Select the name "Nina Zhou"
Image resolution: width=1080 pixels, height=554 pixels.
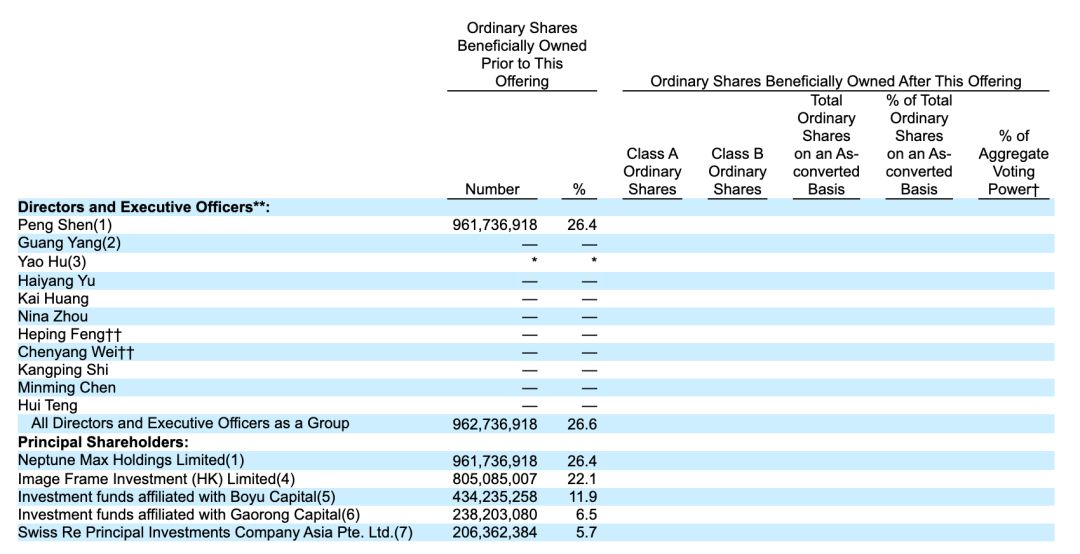53,316
